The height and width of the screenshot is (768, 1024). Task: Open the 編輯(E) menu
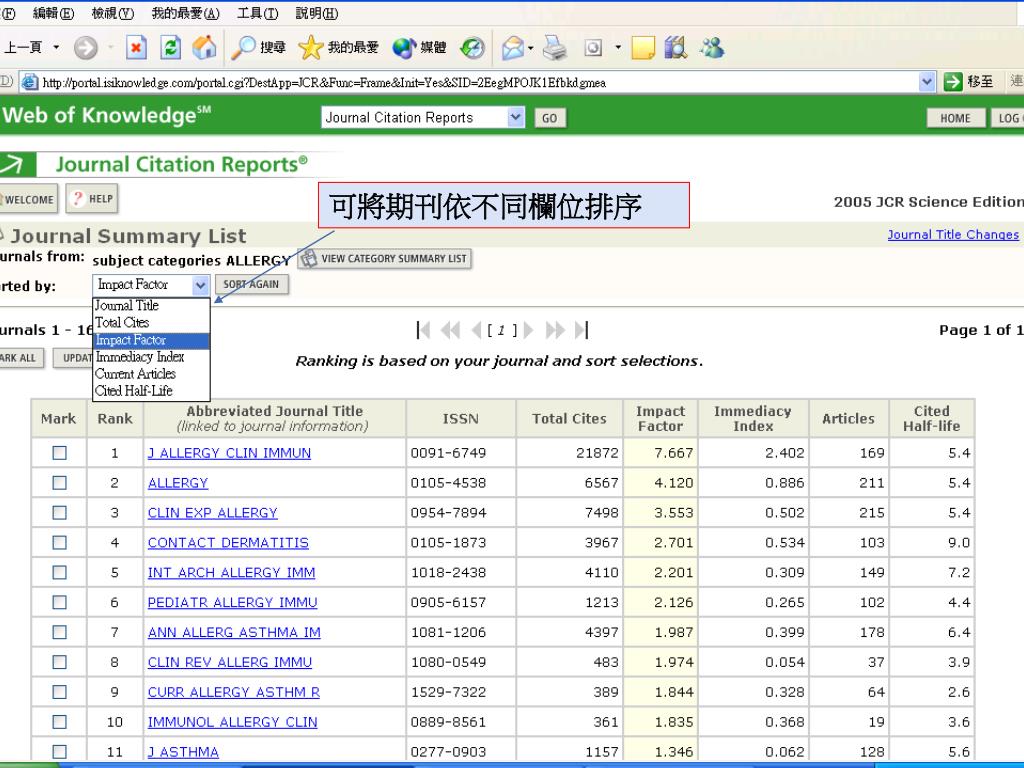54,13
